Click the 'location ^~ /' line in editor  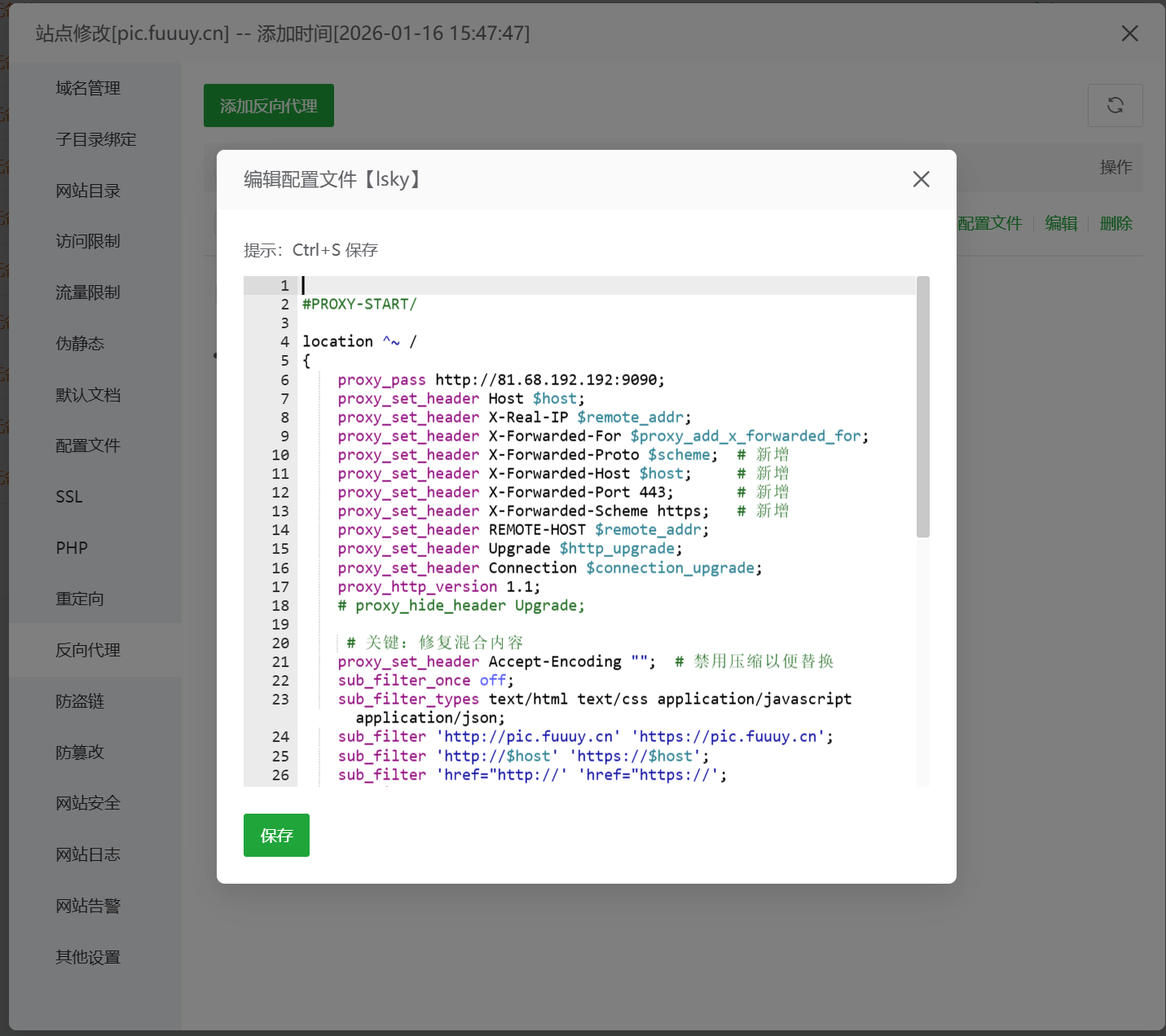(359, 341)
